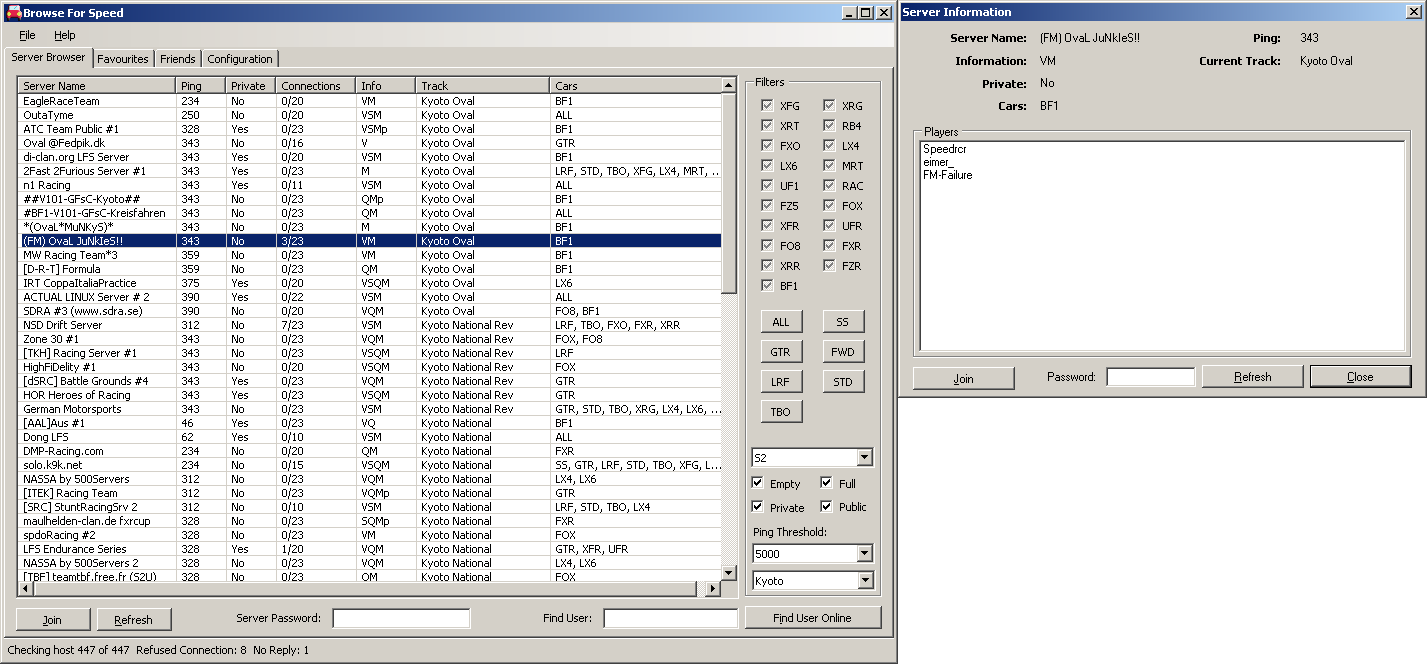The image size is (1427, 664).
Task: Sort by the Connections column header
Action: (x=315, y=86)
